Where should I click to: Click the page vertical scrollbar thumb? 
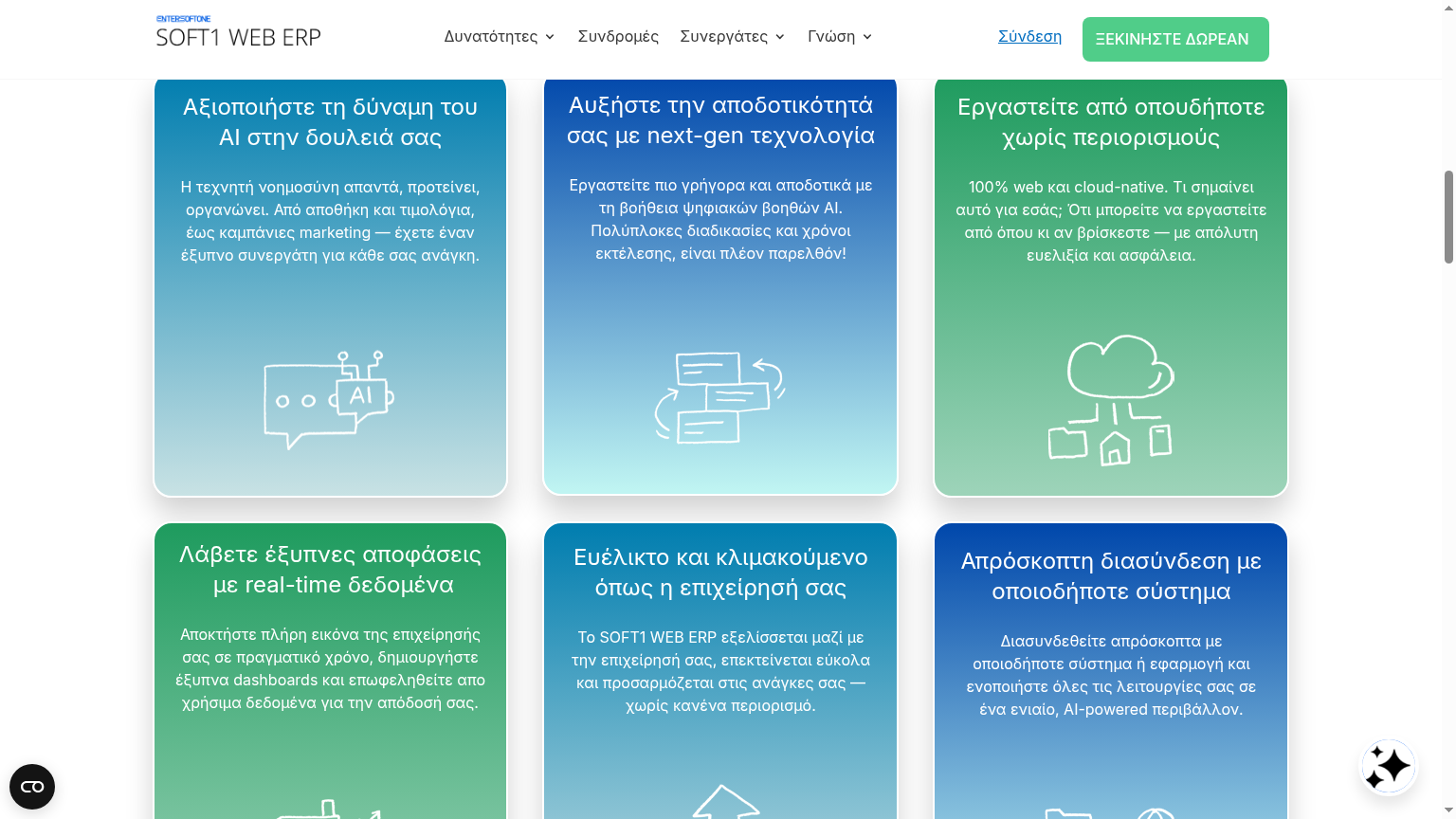pyautogui.click(x=1448, y=217)
